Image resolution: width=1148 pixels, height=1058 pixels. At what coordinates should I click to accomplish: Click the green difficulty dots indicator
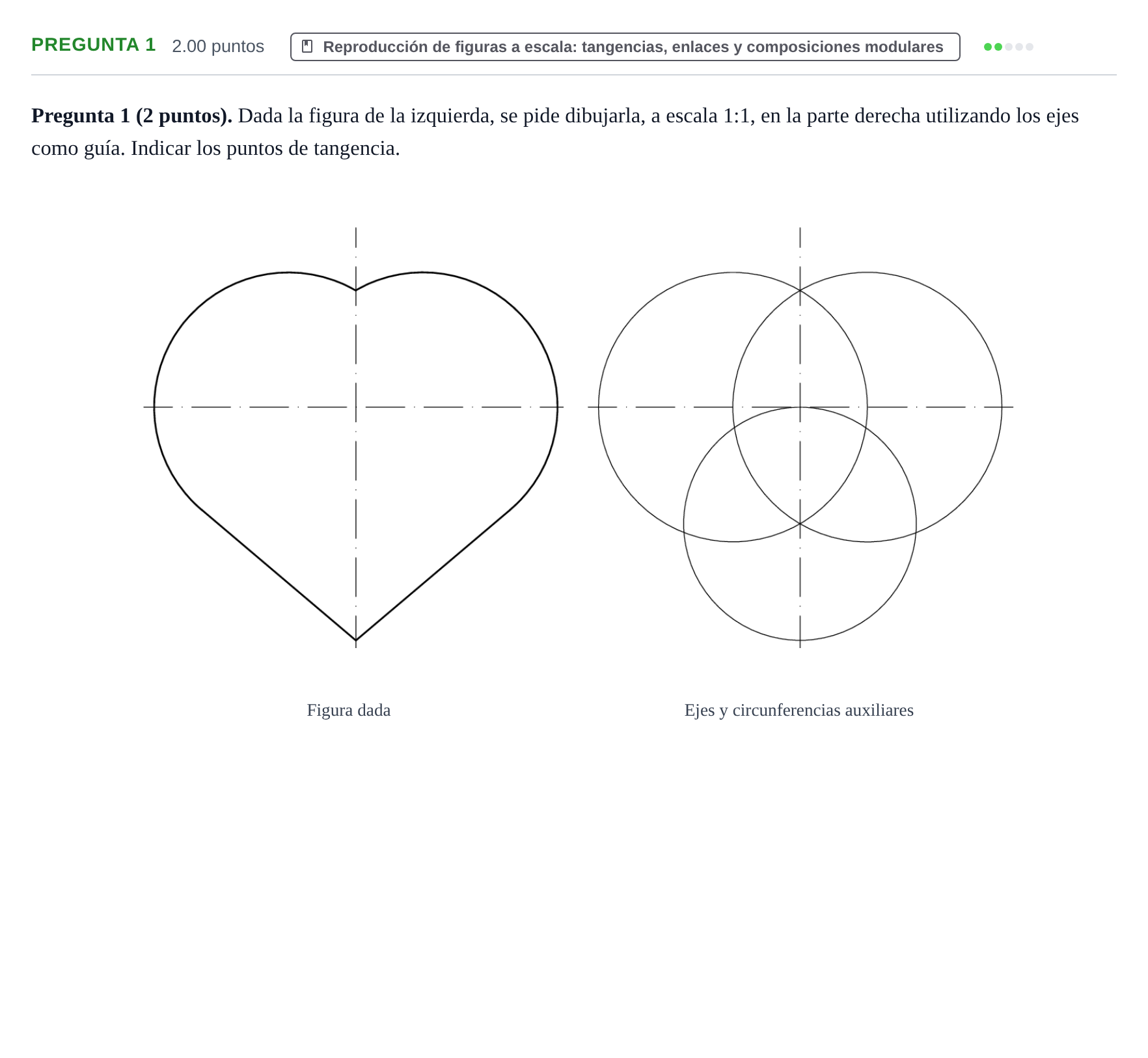click(x=1008, y=47)
